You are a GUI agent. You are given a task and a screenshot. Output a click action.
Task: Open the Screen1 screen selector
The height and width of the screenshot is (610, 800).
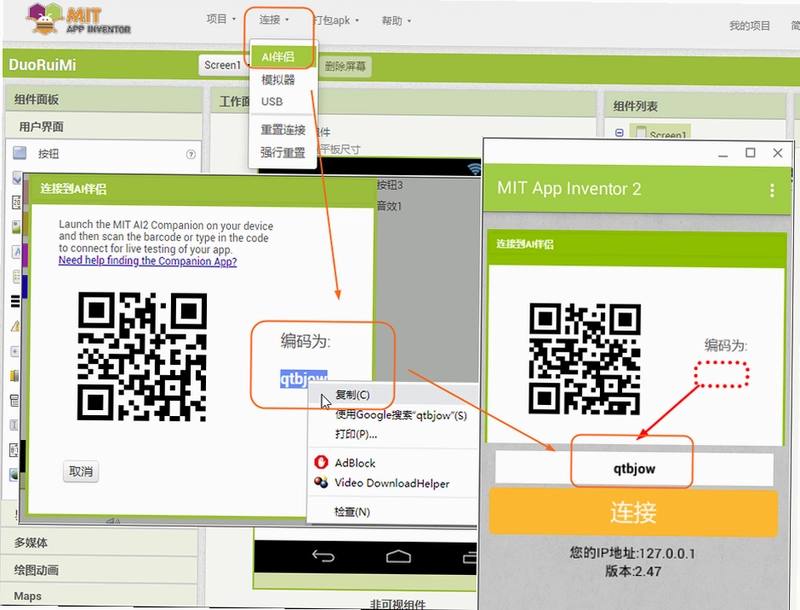(223, 65)
